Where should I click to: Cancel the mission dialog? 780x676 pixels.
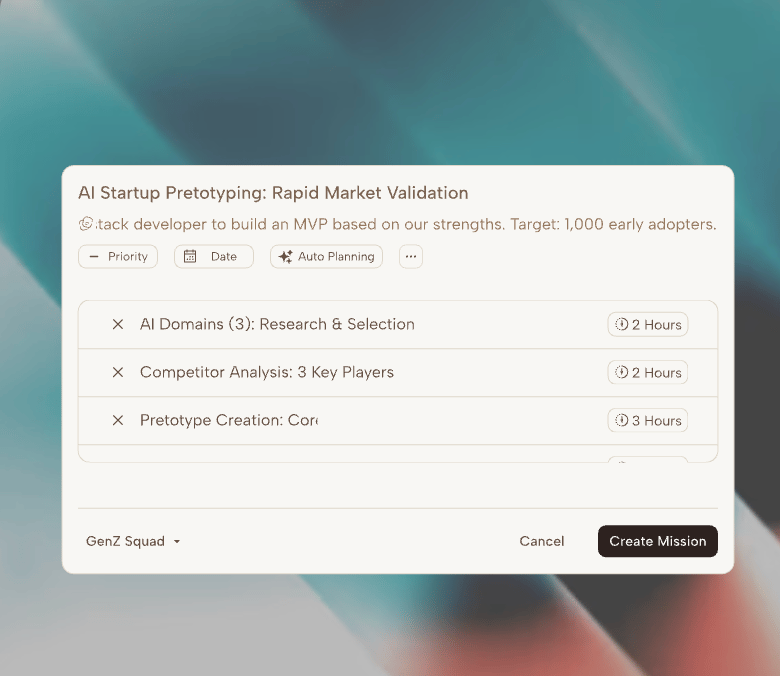click(542, 541)
